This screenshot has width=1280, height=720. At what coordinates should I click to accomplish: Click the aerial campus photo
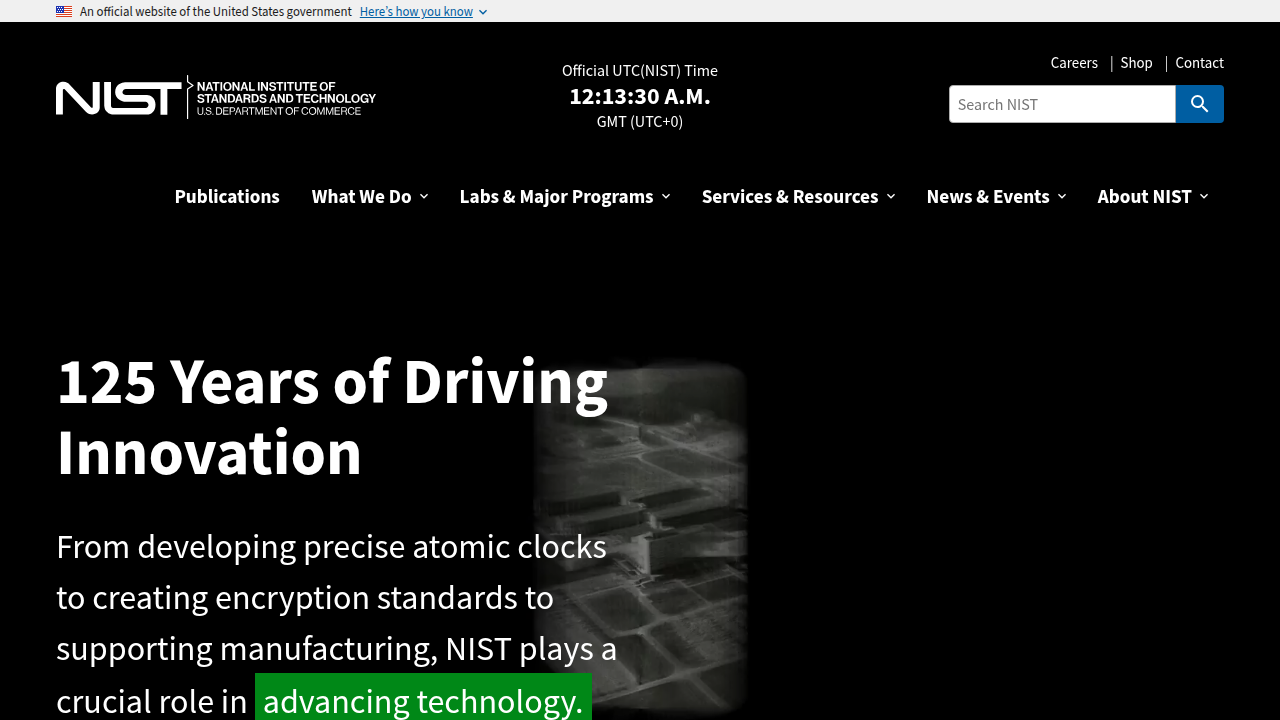pos(641,540)
